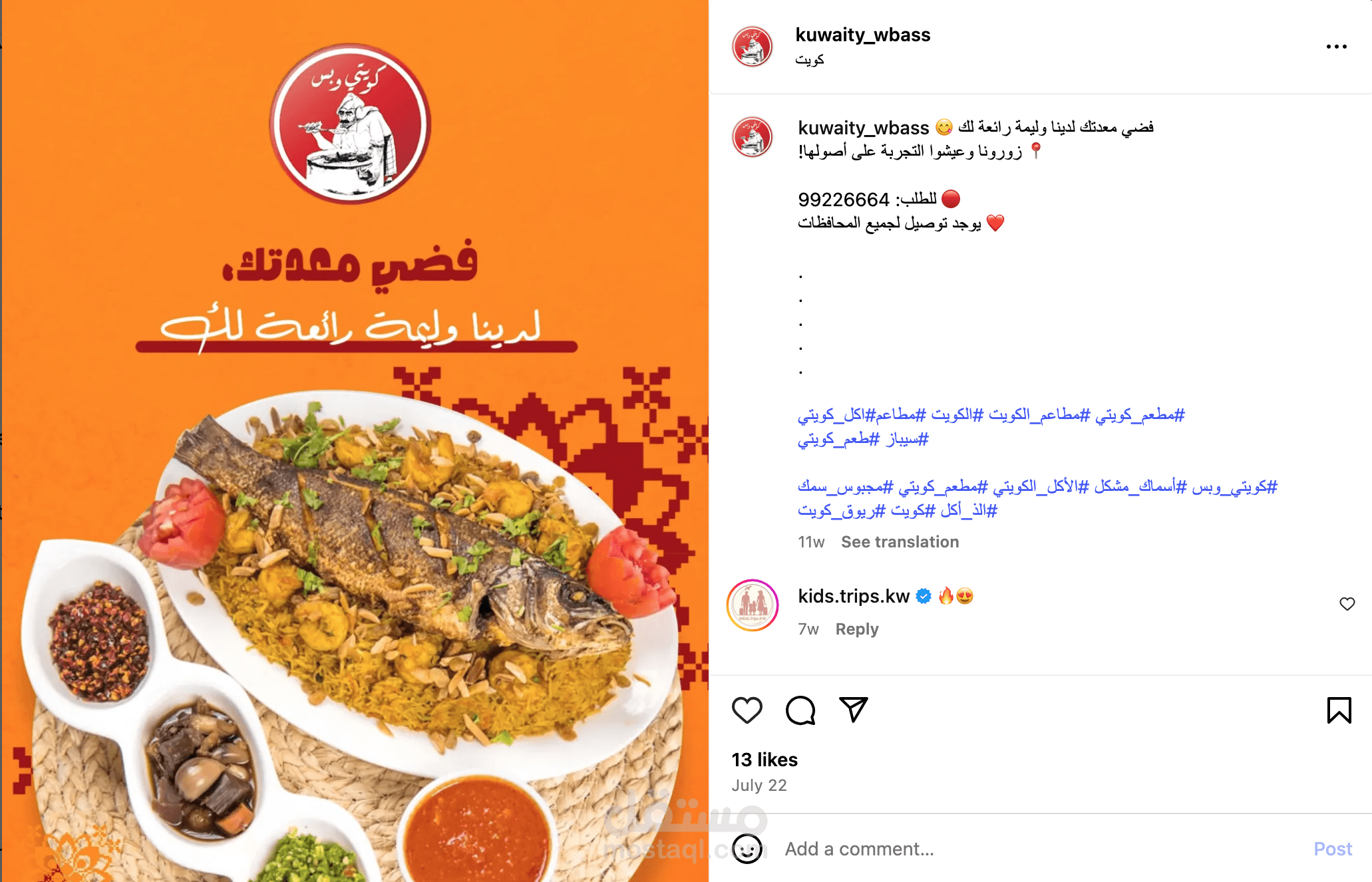Save the post with the bookmark icon
1372x882 pixels.
[1339, 710]
